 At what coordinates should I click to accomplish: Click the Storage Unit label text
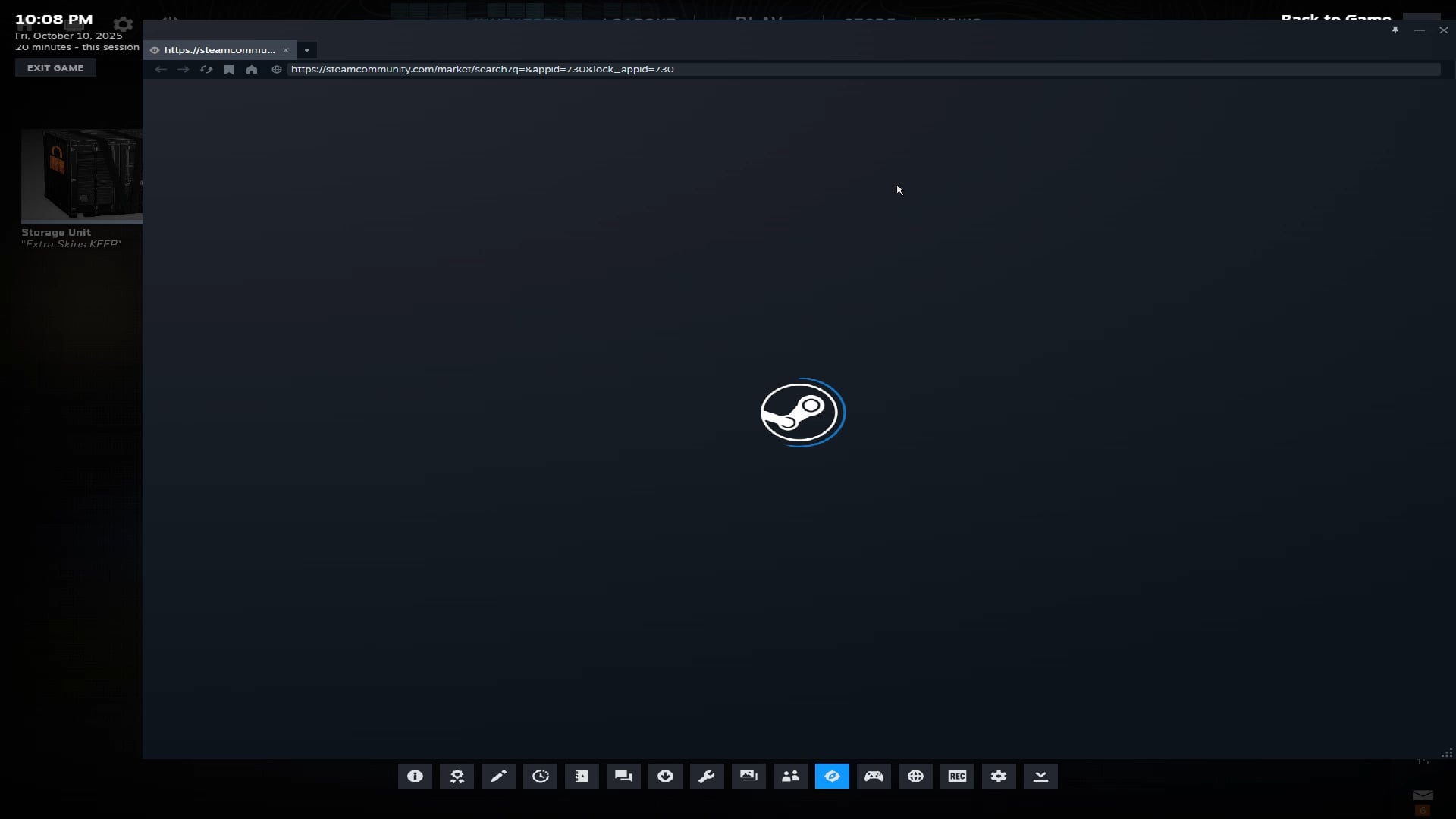56,233
